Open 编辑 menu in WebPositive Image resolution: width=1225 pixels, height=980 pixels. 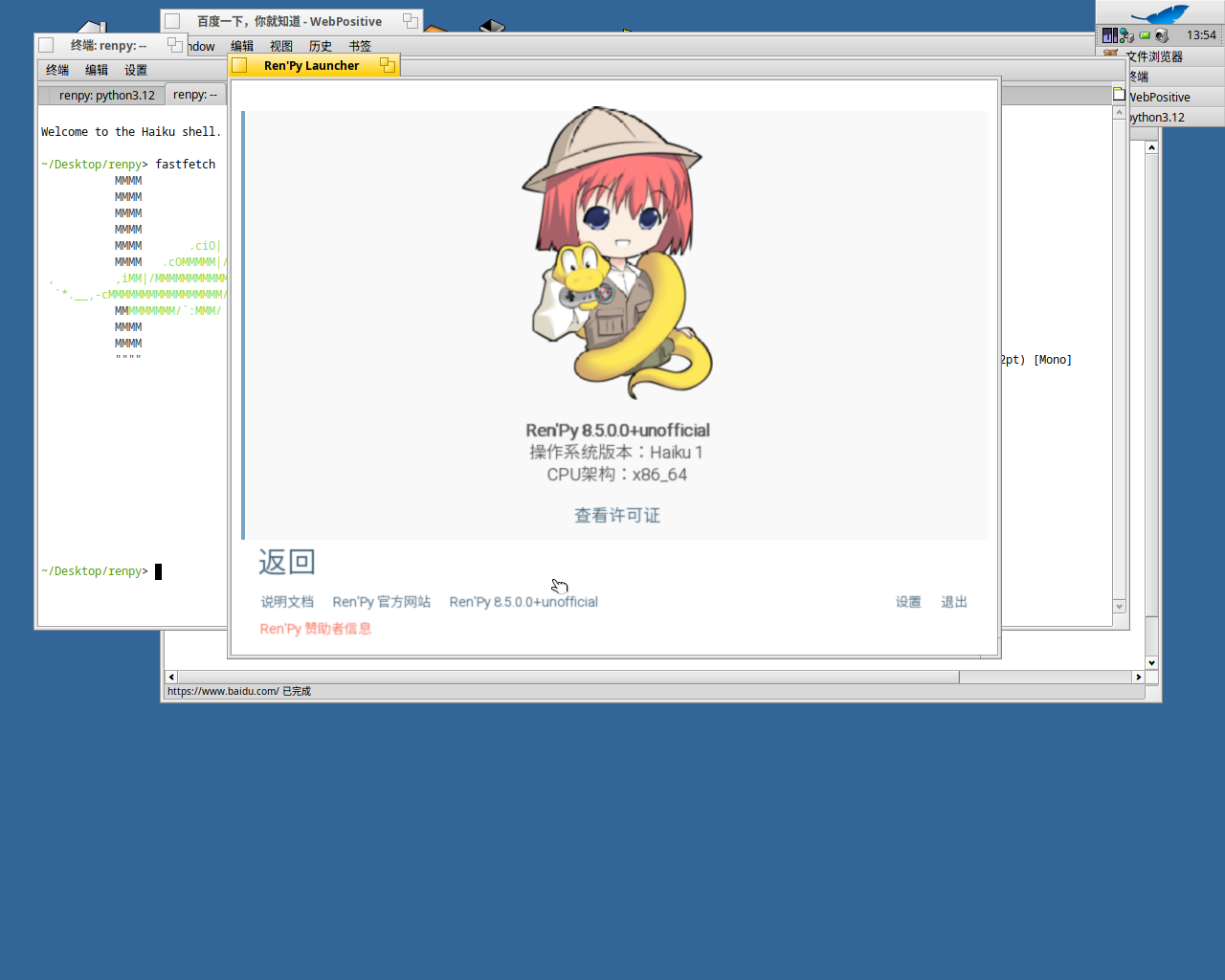tap(242, 46)
